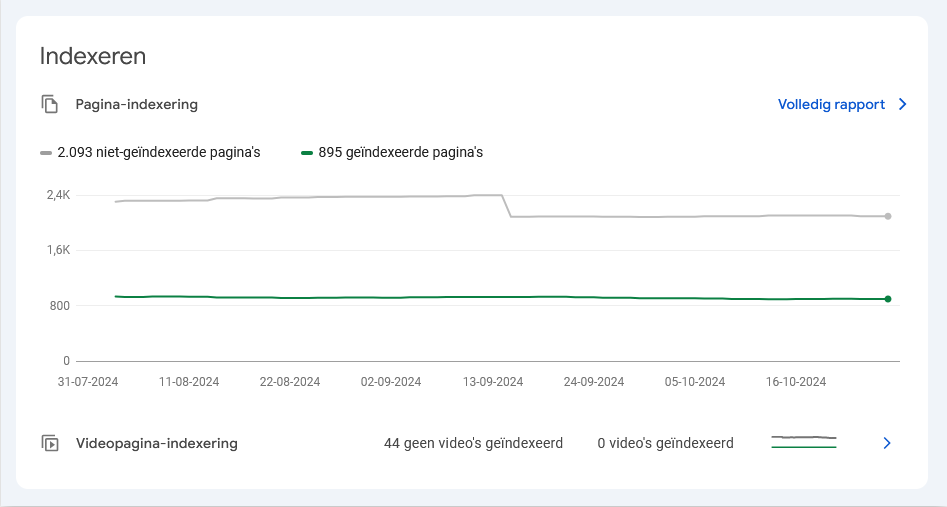Click the 24-09-2024 date label
Screen dimensions: 947x507
[x=594, y=382]
